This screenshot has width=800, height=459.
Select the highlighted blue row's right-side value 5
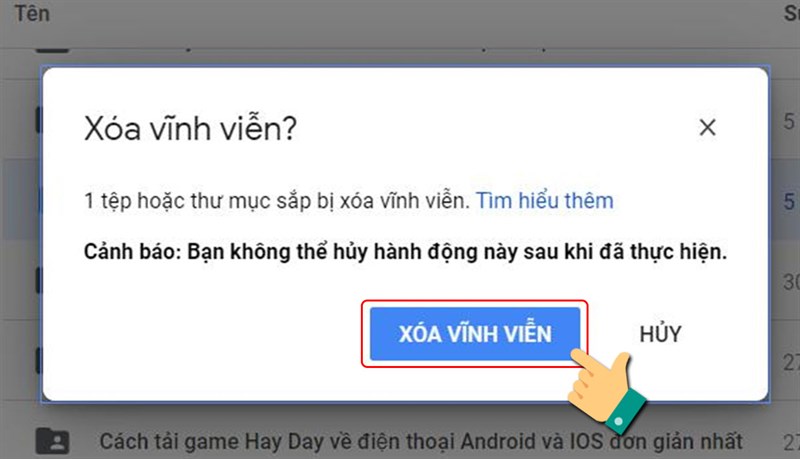coord(789,201)
